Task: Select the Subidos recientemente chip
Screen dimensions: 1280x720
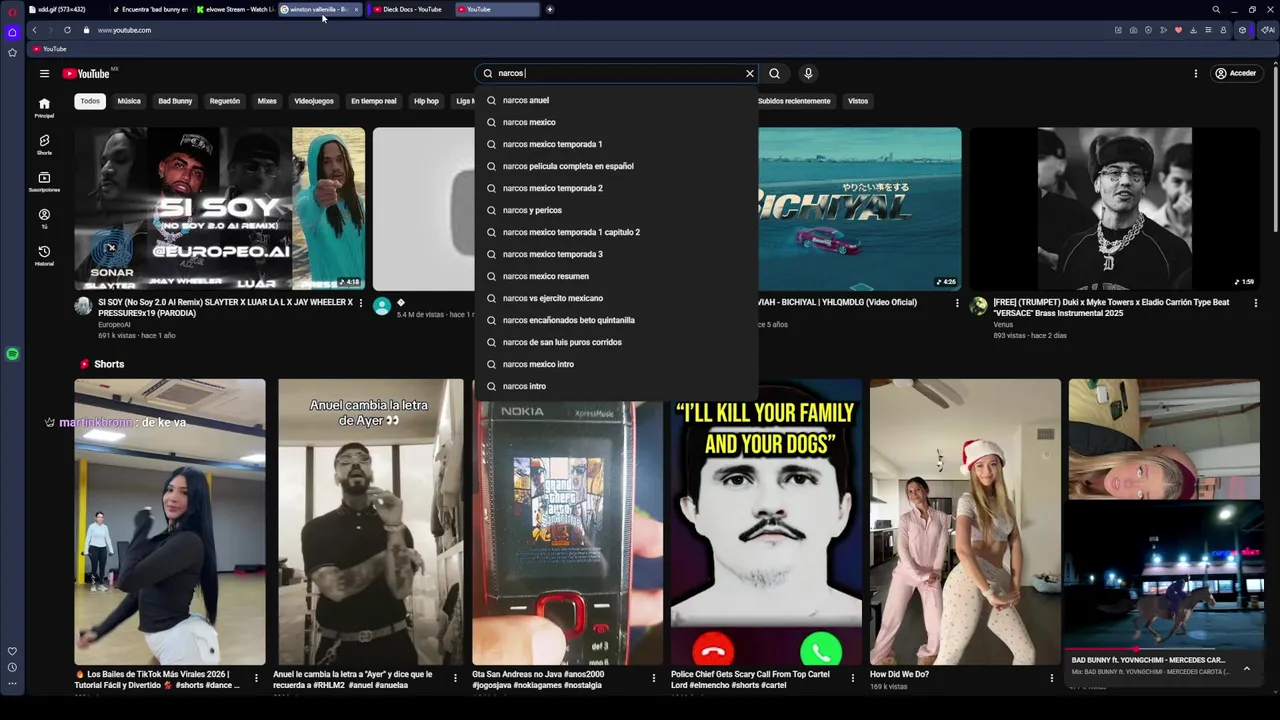Action: tap(794, 101)
